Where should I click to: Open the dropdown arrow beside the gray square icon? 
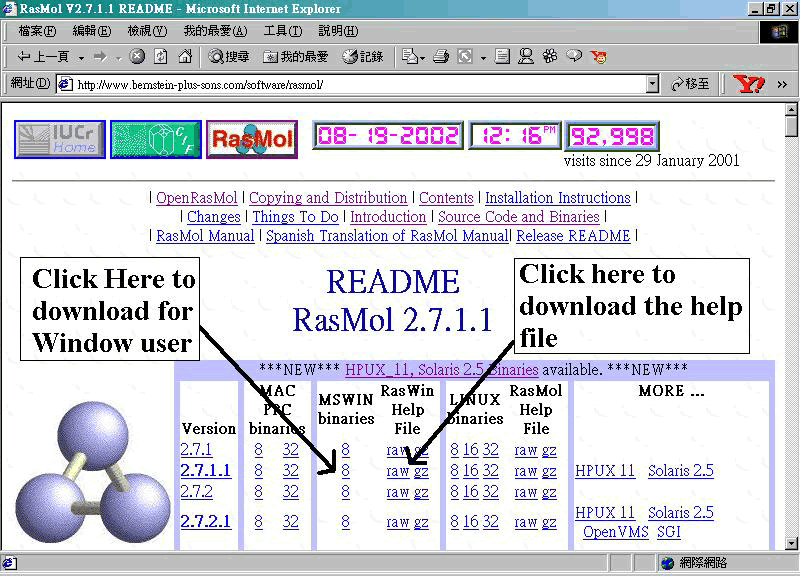pos(483,58)
